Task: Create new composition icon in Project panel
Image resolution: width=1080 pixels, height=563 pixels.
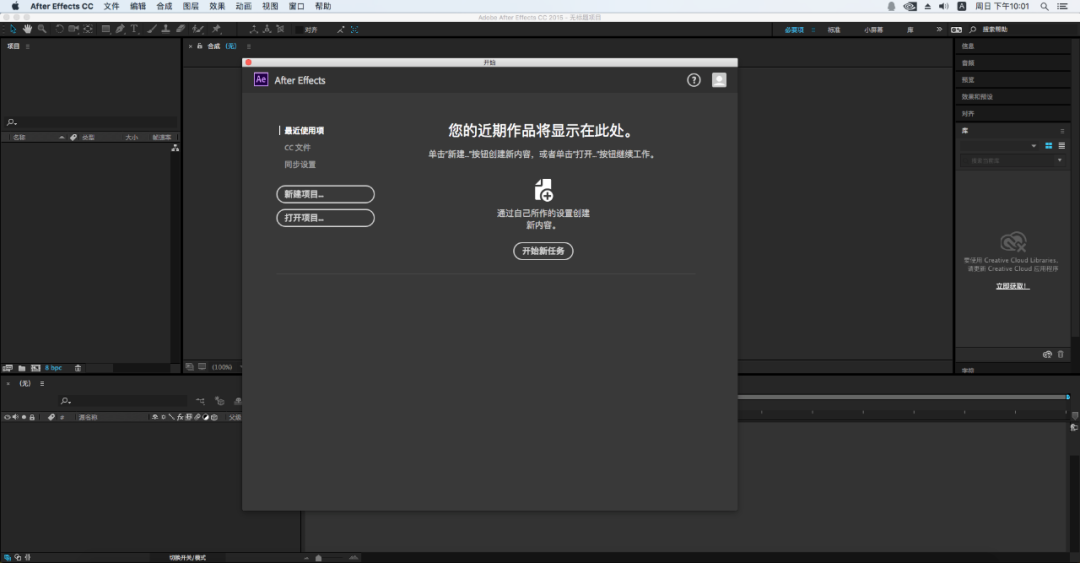Action: click(36, 368)
